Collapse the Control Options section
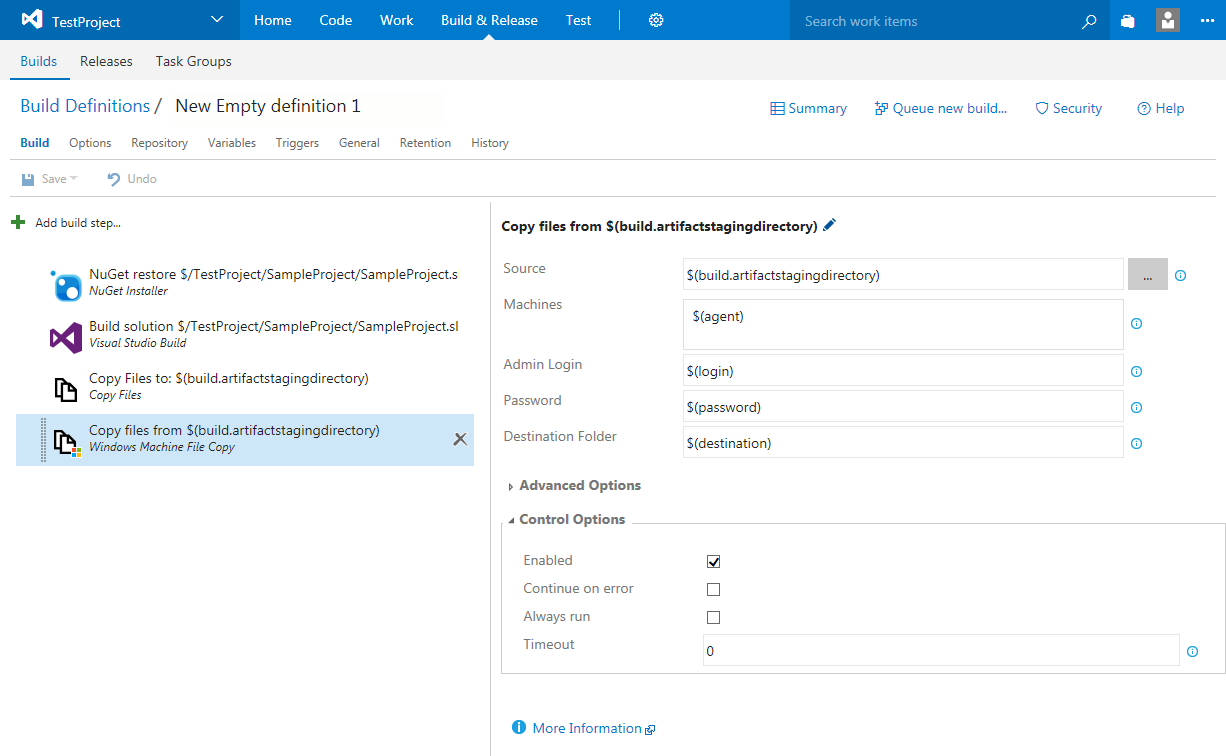Viewport: 1226px width, 756px height. point(571,520)
